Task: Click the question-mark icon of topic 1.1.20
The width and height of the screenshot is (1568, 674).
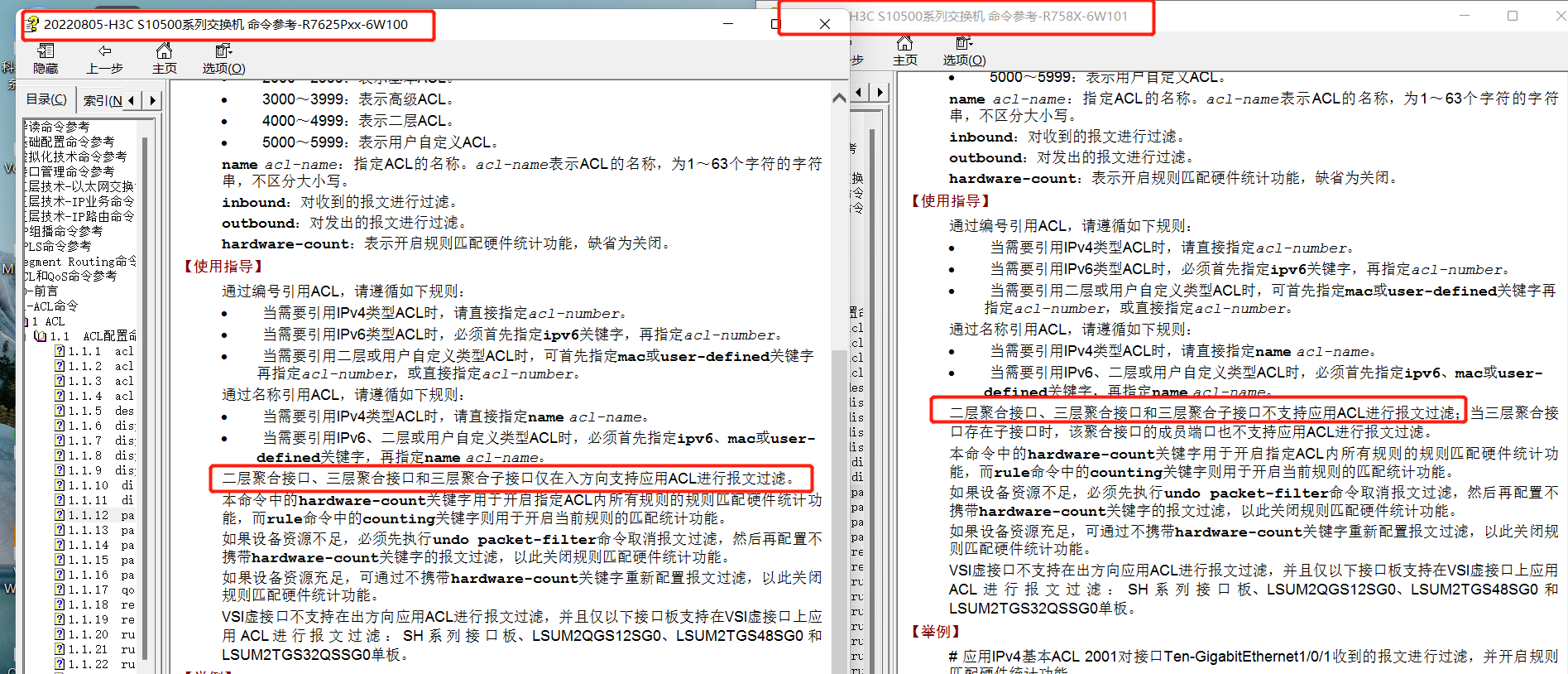Action: tap(60, 634)
